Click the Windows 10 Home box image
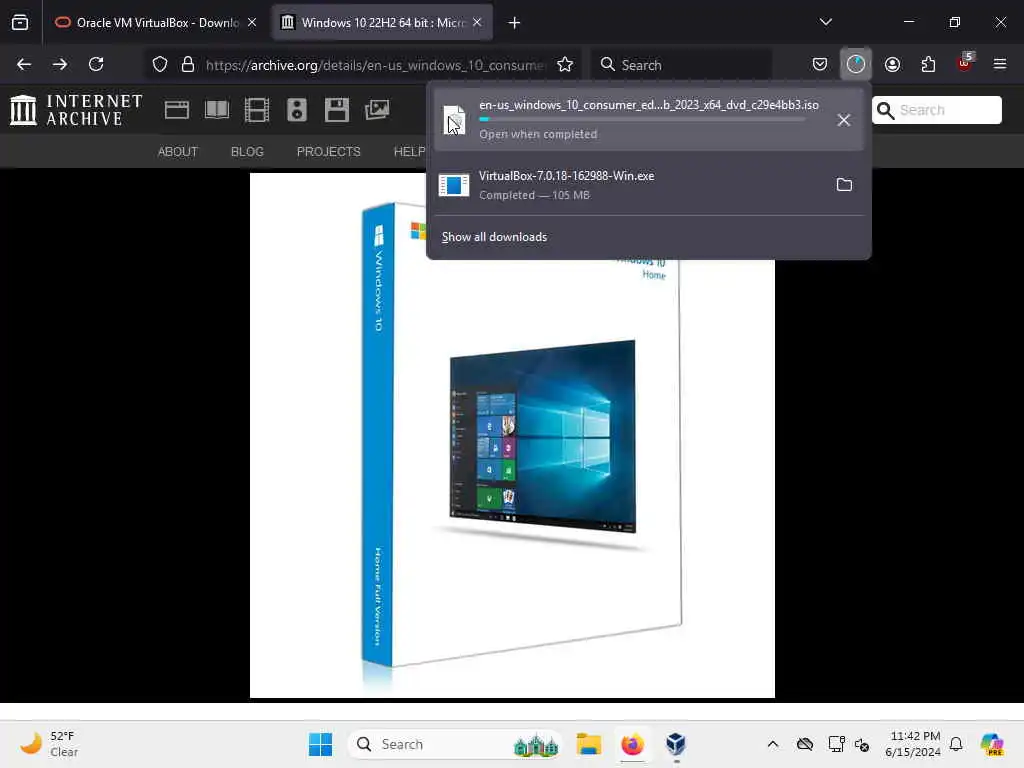 (512, 435)
